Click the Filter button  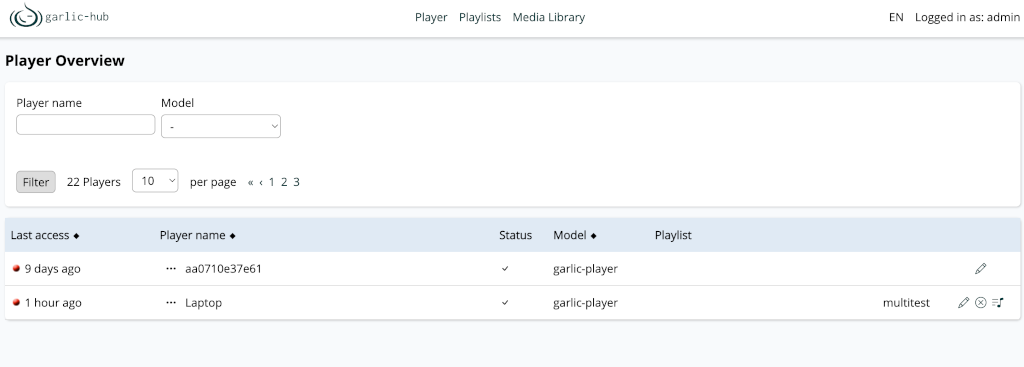(x=36, y=182)
